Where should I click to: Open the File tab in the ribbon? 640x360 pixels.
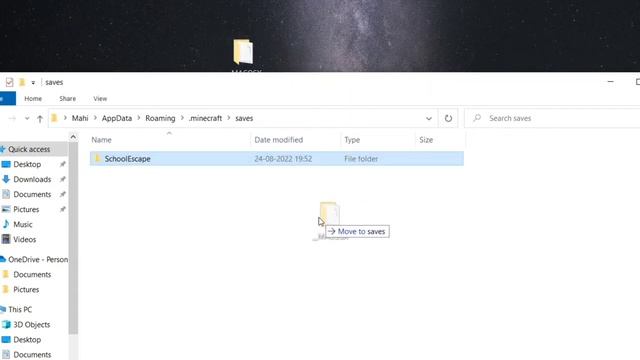pos(7,99)
